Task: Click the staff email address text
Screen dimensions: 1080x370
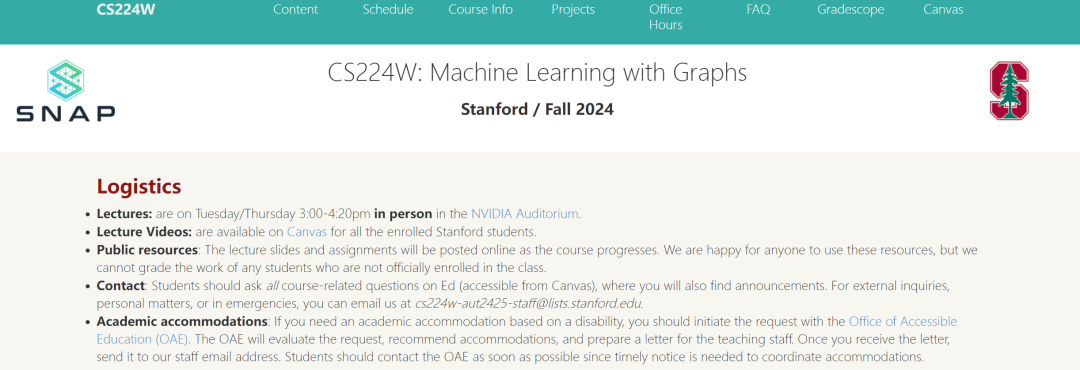Action: (x=528, y=303)
